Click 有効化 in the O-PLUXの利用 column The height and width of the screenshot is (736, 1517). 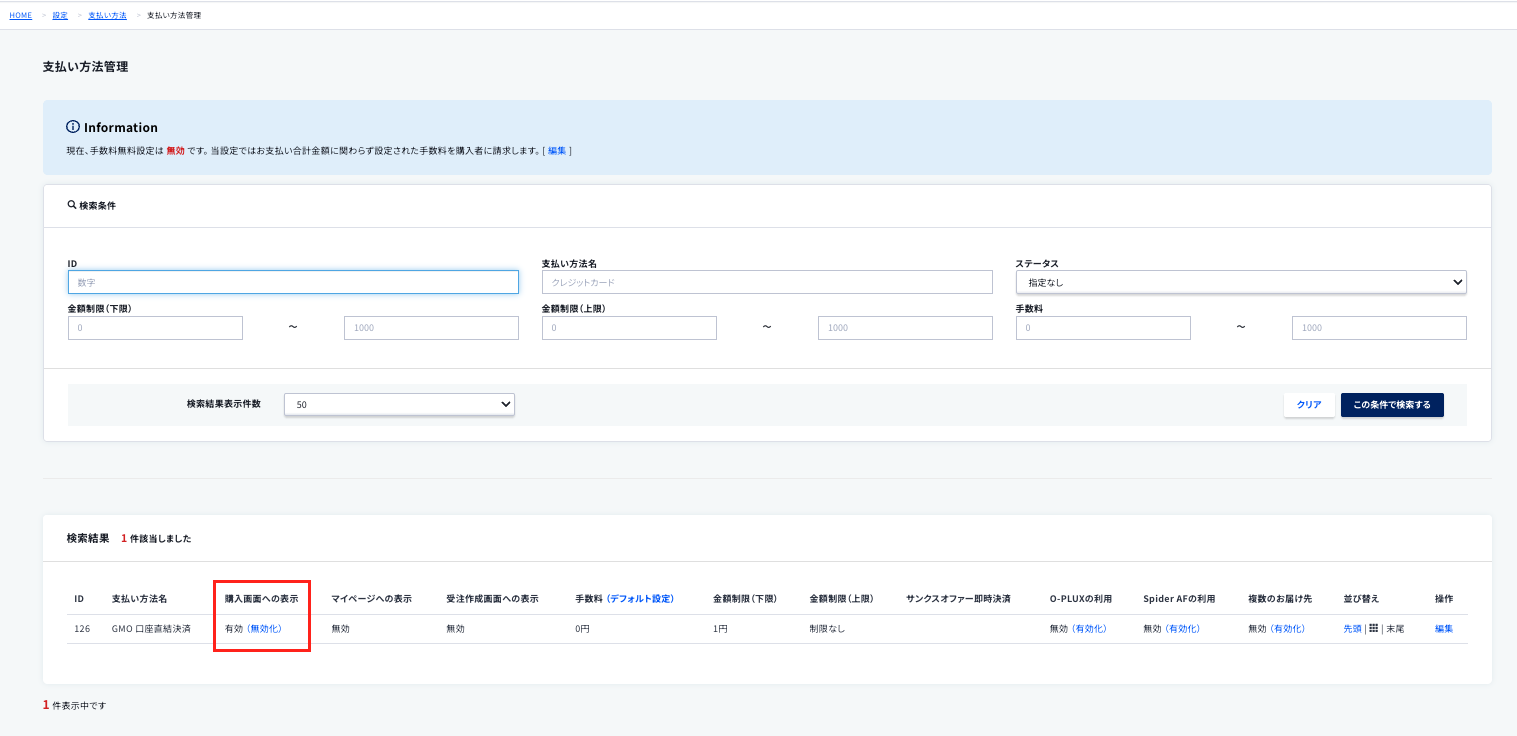[1089, 629]
